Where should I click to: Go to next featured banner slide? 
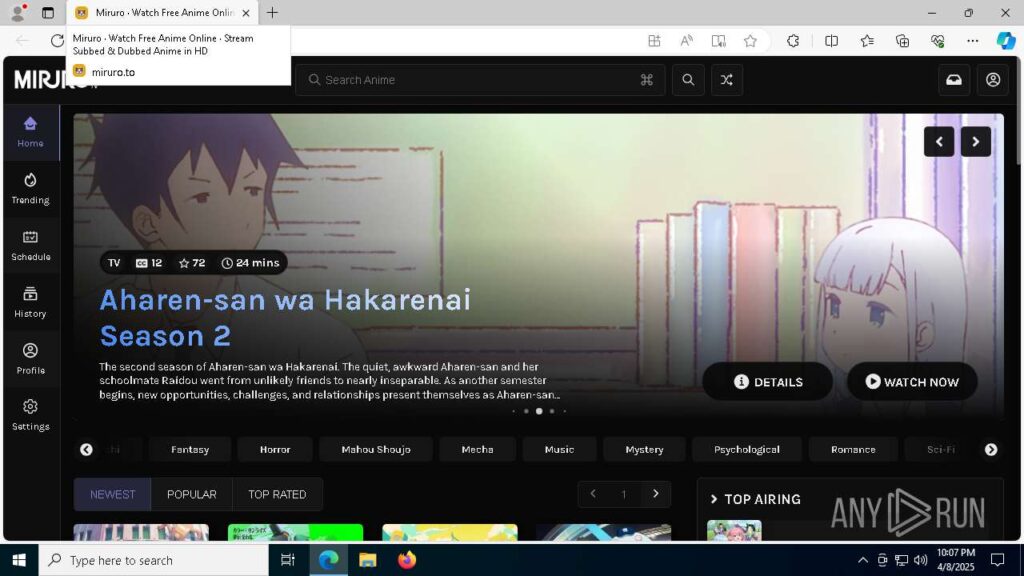coord(976,142)
